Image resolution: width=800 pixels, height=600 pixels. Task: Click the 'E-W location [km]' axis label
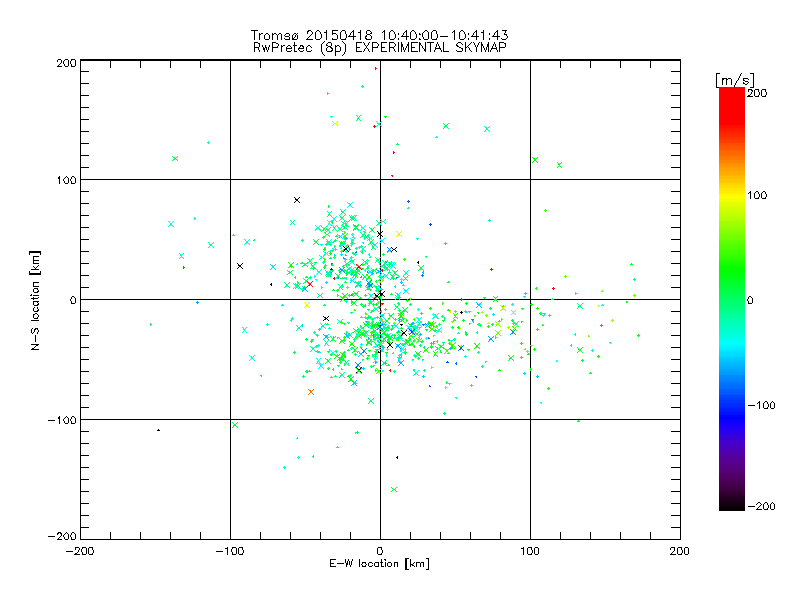(379, 563)
